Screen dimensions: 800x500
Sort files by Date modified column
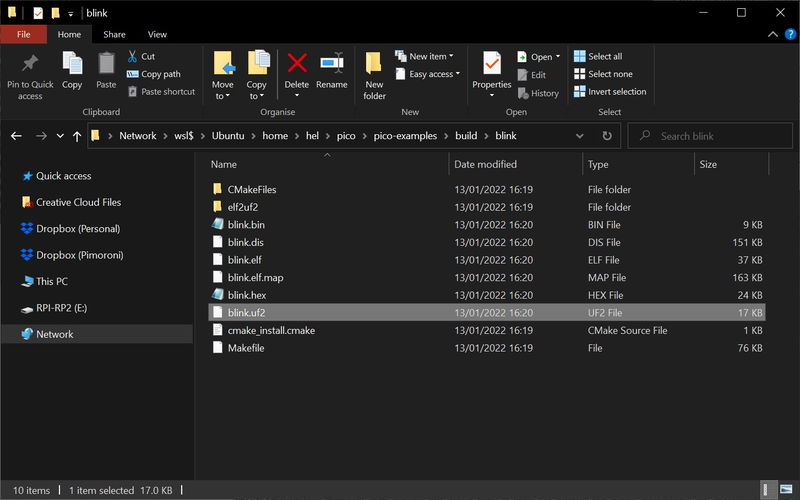[x=485, y=164]
